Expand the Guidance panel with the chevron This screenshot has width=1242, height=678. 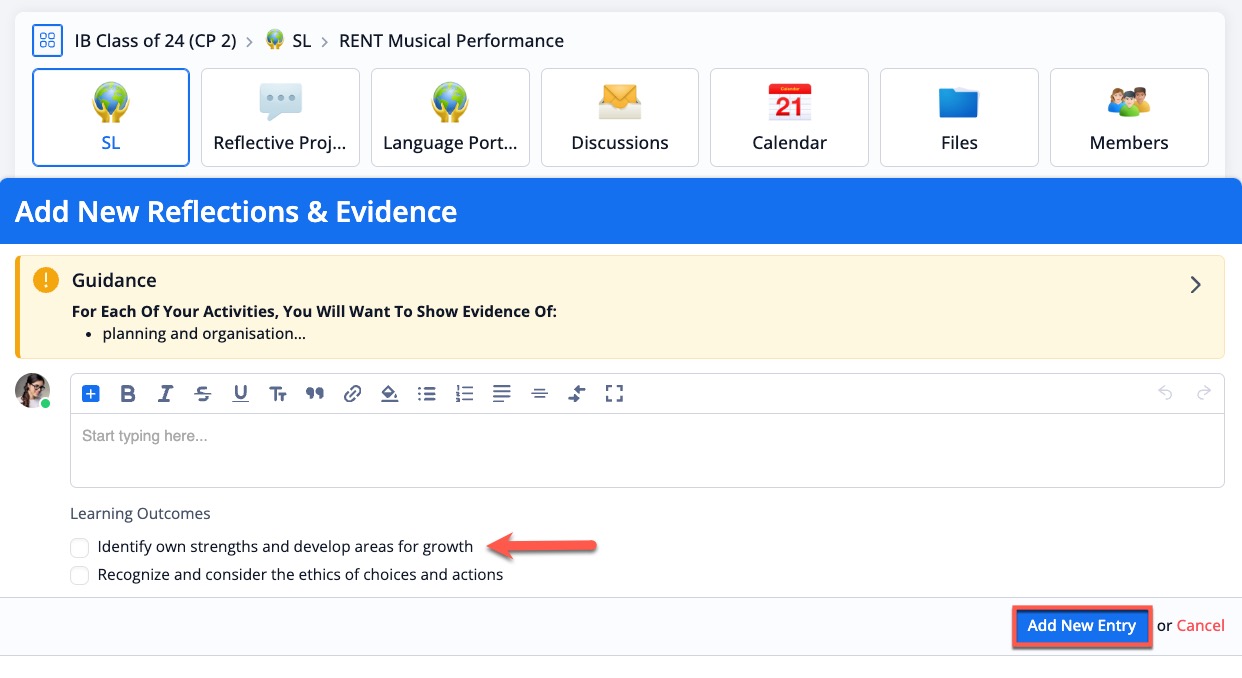tap(1195, 285)
